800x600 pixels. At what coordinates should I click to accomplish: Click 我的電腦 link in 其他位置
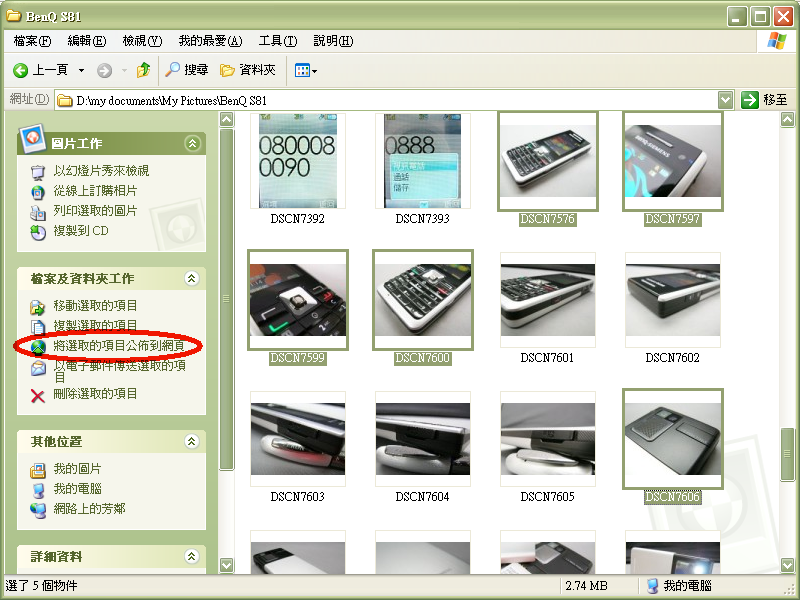click(78, 489)
